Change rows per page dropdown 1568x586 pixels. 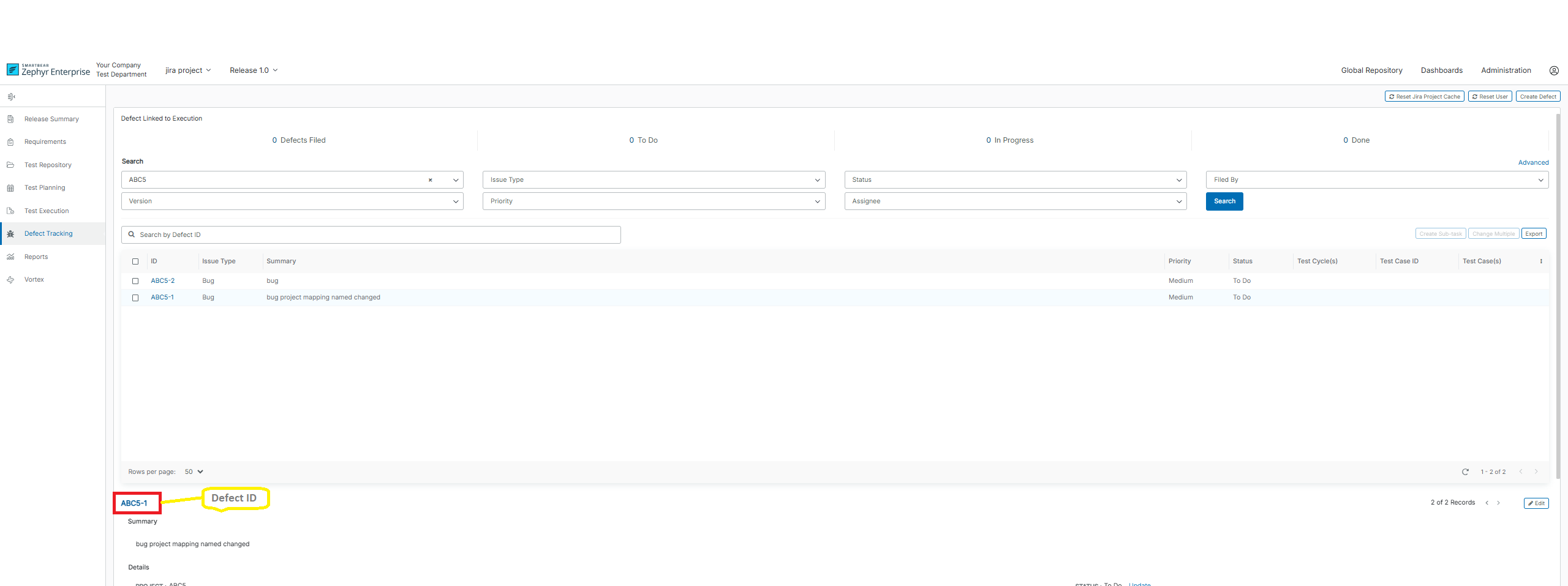pyautogui.click(x=194, y=472)
